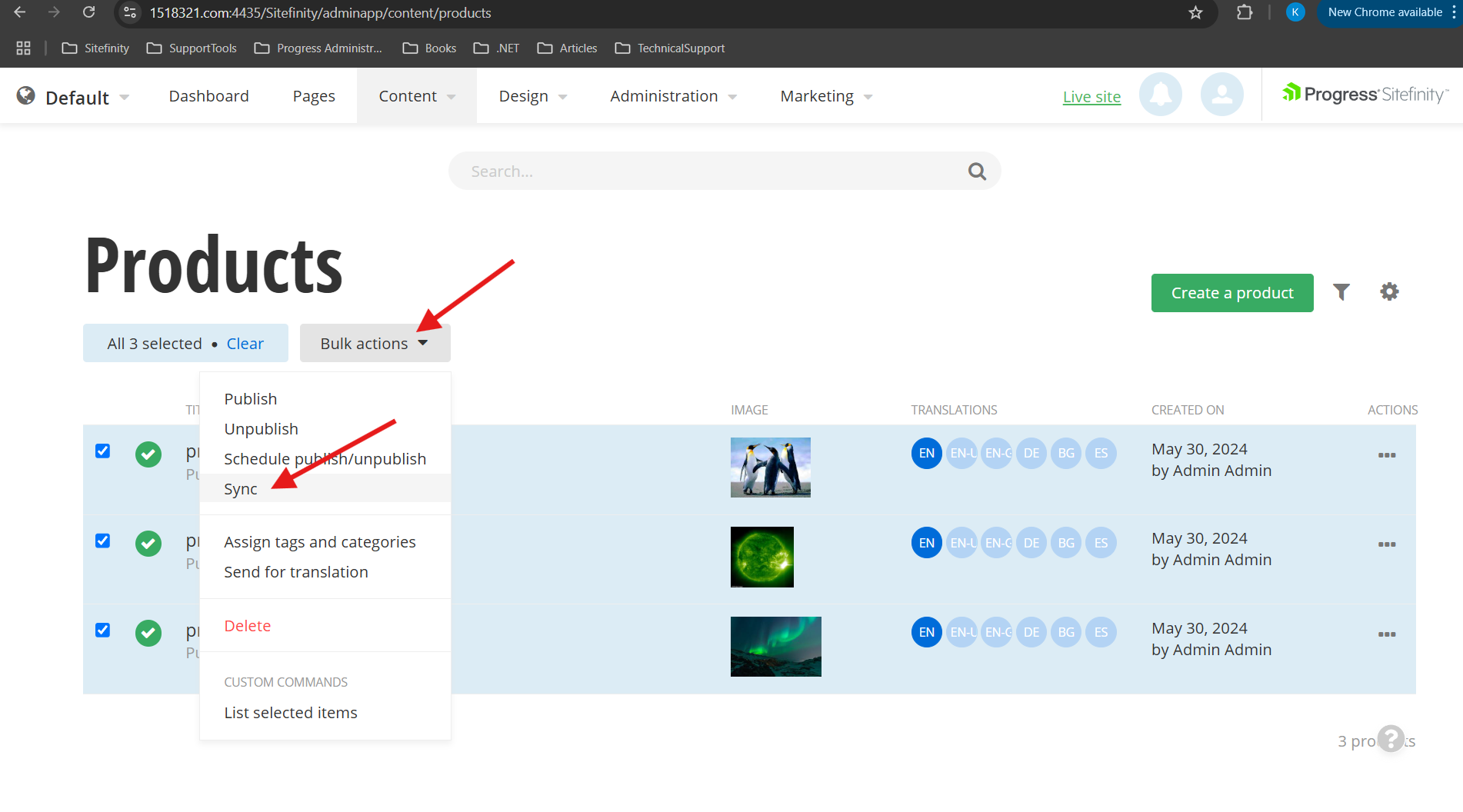Open actions menu for first product row
Viewport: 1463px width, 812px height.
(1387, 455)
